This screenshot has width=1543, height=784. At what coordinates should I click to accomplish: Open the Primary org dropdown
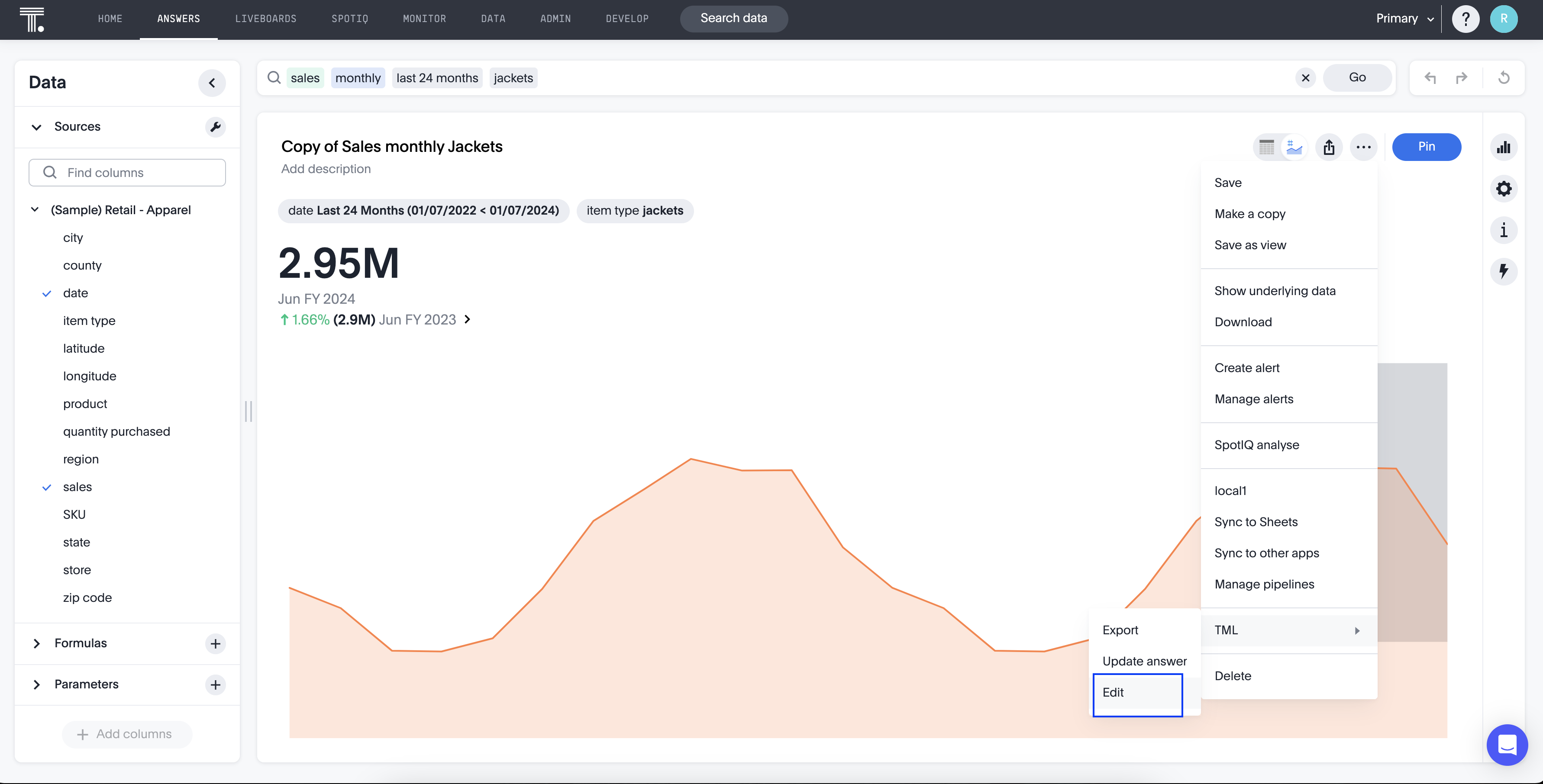[x=1404, y=19]
